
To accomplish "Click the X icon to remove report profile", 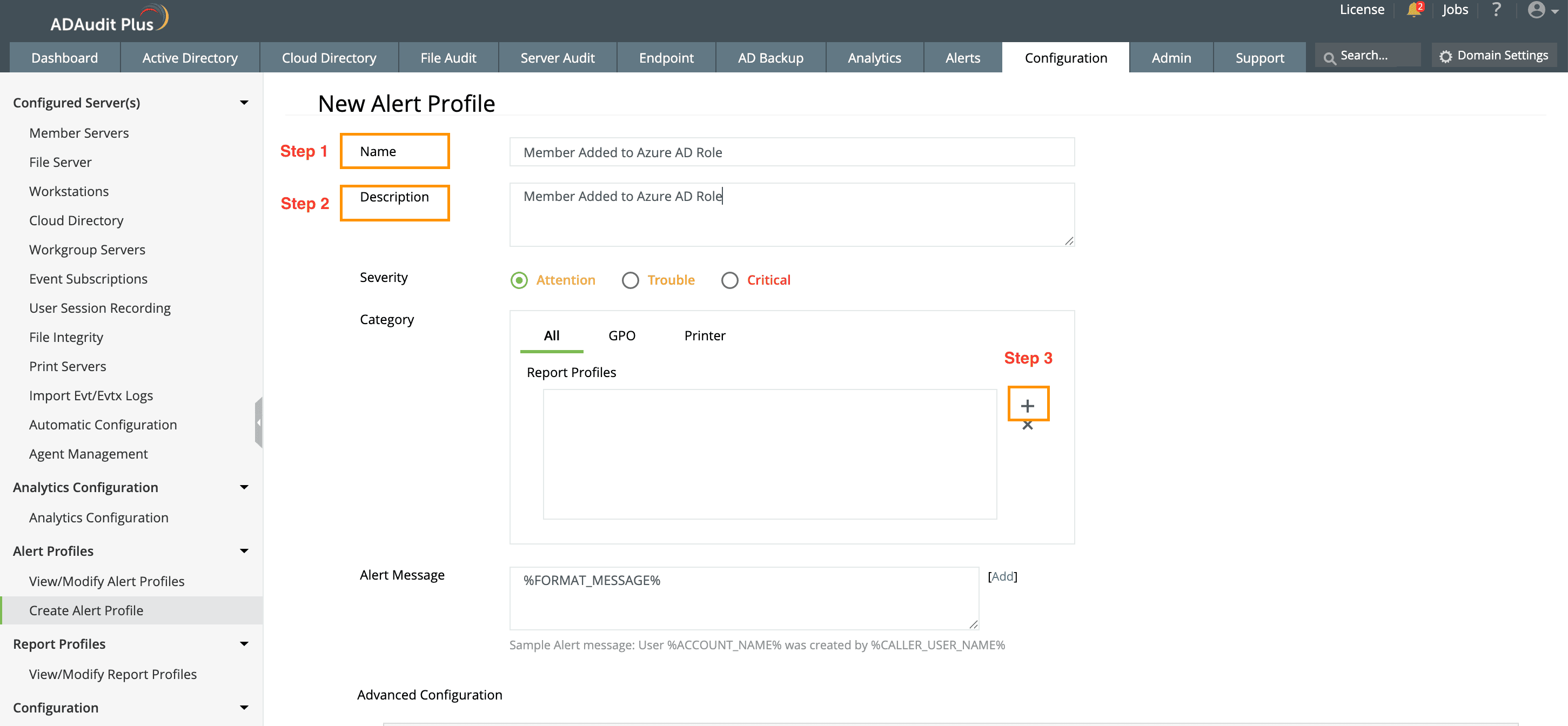I will point(1028,425).
